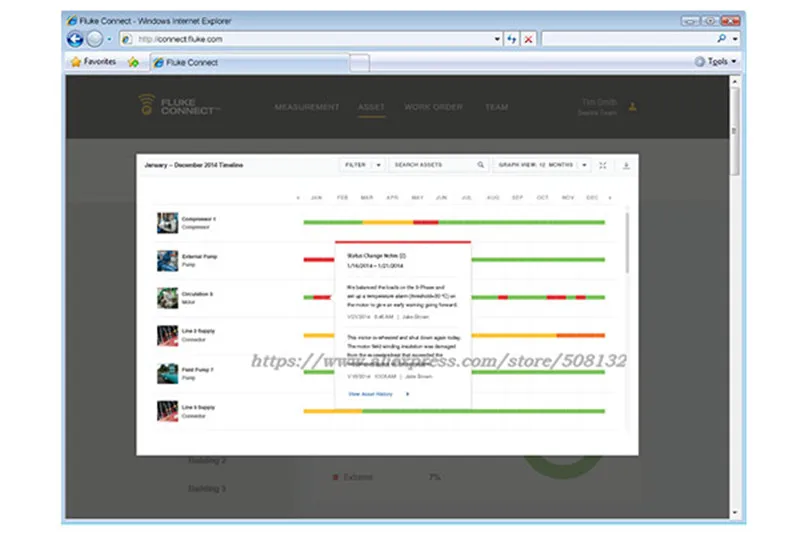Open the Favorites star button

tap(93, 62)
